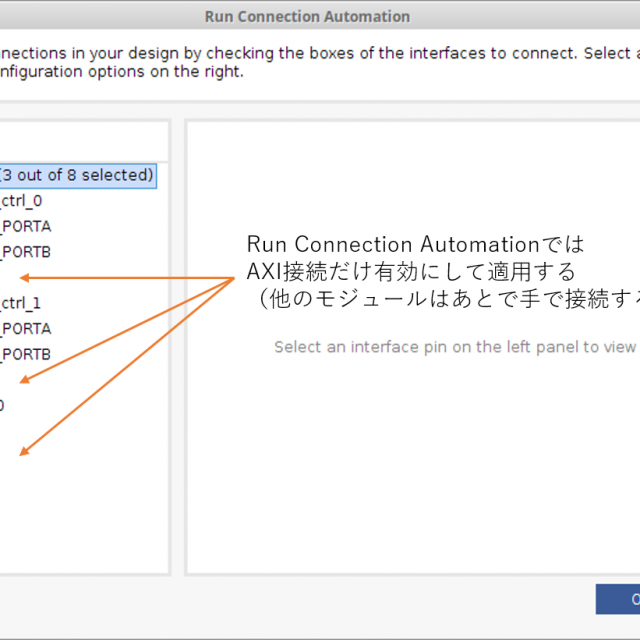Select the ctrl_1 entry in the tree
The height and width of the screenshot is (640, 640).
tap(21, 303)
